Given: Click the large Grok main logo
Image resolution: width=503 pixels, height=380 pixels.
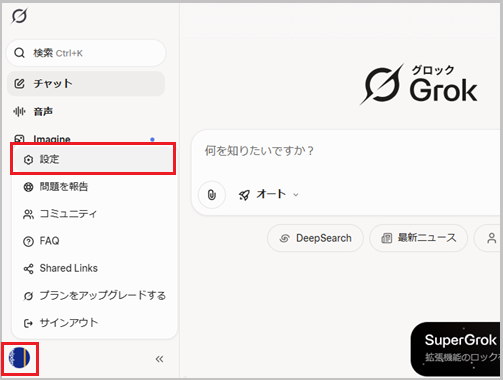Looking at the screenshot, I should tap(419, 85).
